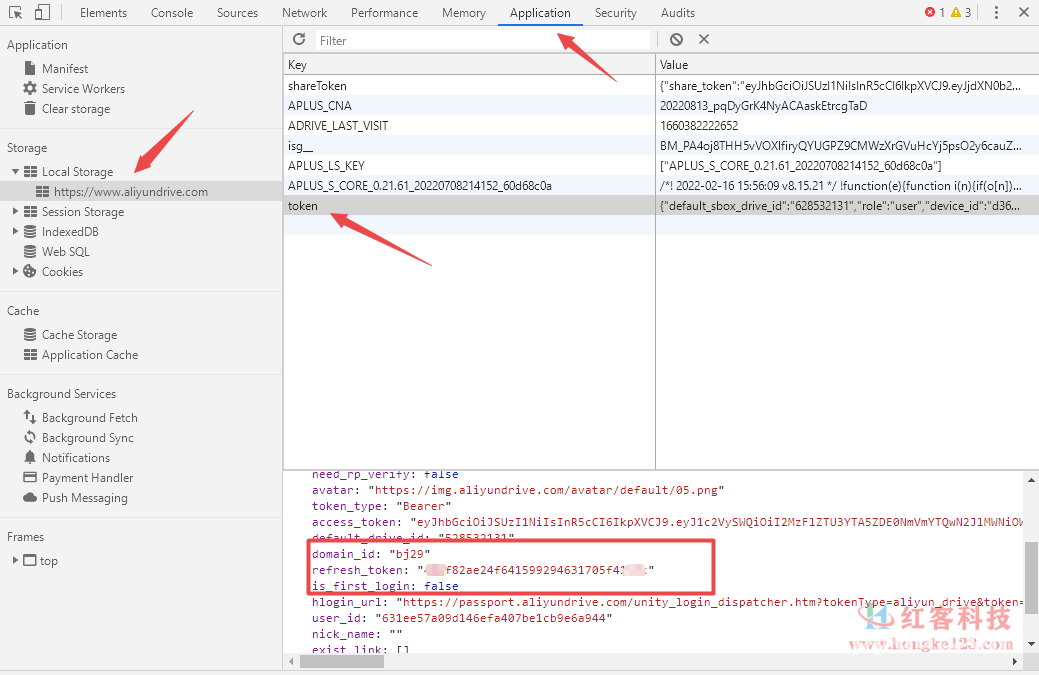Screen dimensions: 1039x675
Task: Close the DevTools panel
Action: click(1024, 13)
